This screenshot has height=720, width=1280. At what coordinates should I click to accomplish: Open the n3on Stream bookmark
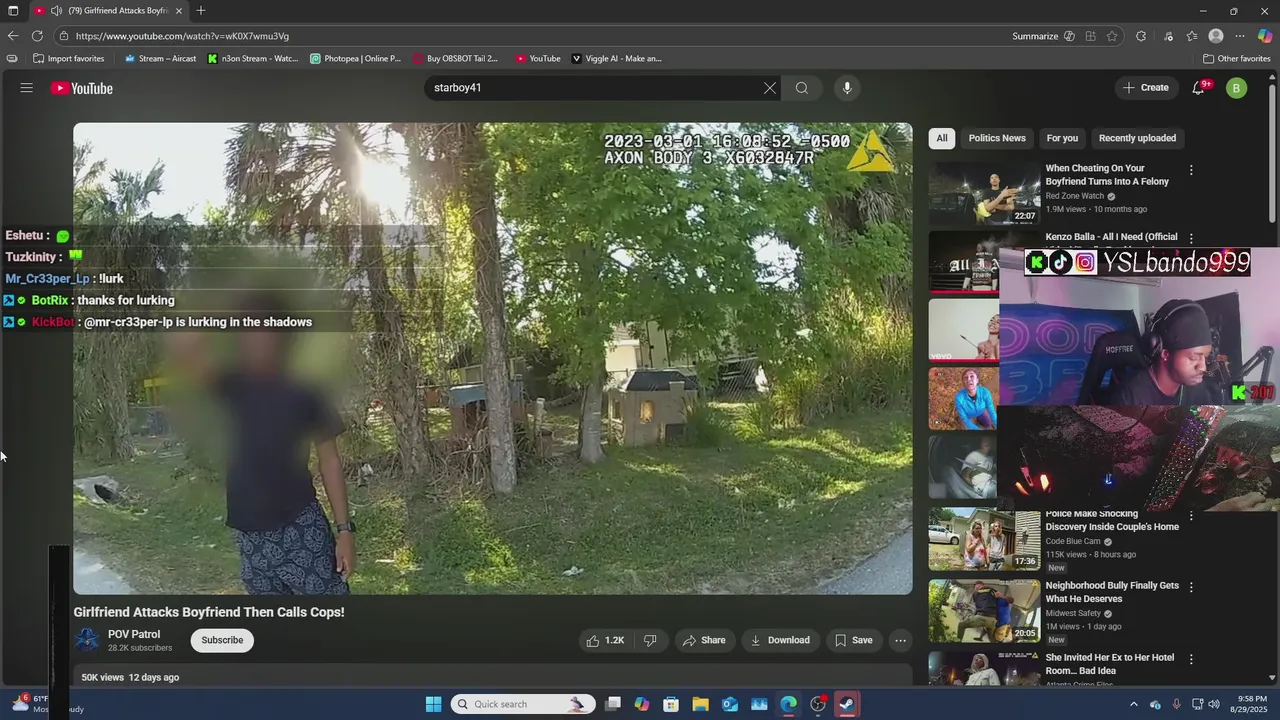253,59
